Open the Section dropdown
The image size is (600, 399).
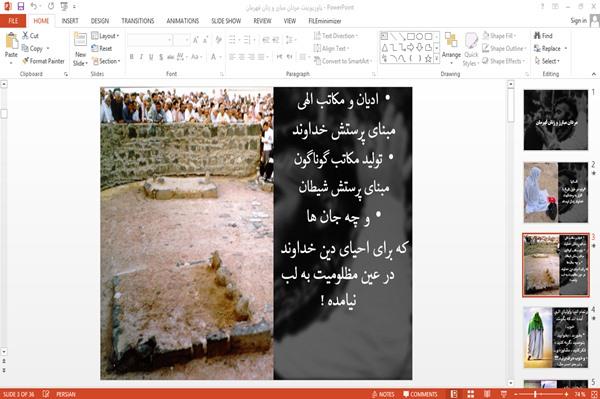[x=106, y=61]
